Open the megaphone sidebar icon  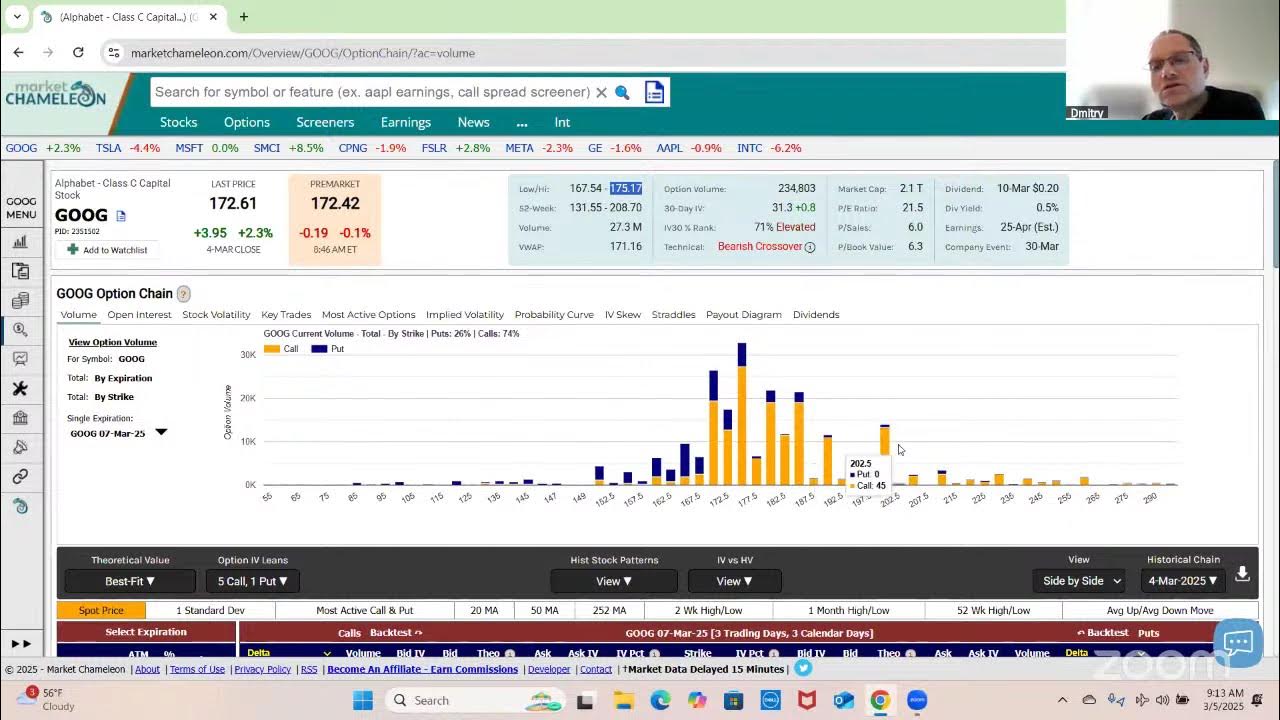point(20,447)
